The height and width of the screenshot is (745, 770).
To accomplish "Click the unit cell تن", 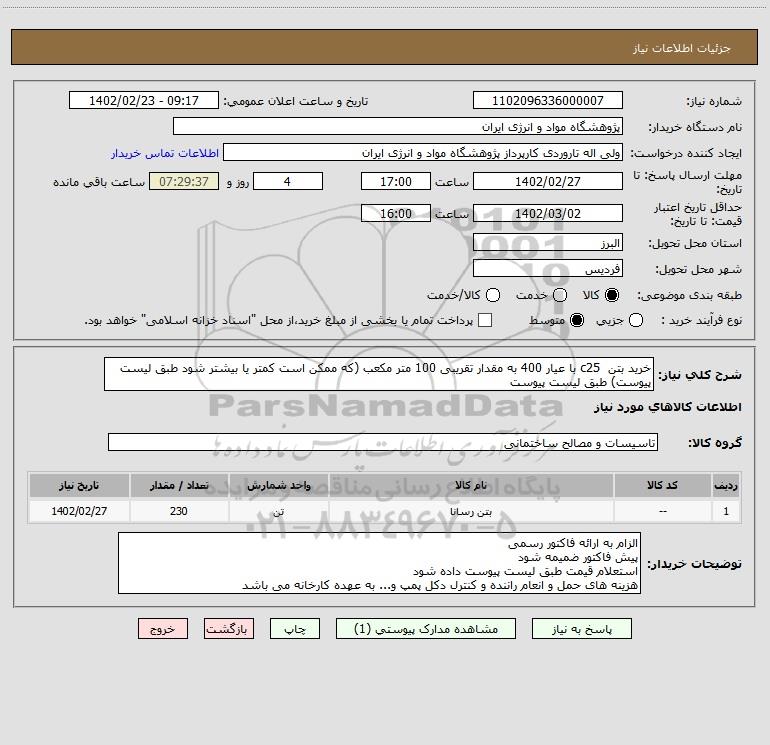I will [x=278, y=511].
